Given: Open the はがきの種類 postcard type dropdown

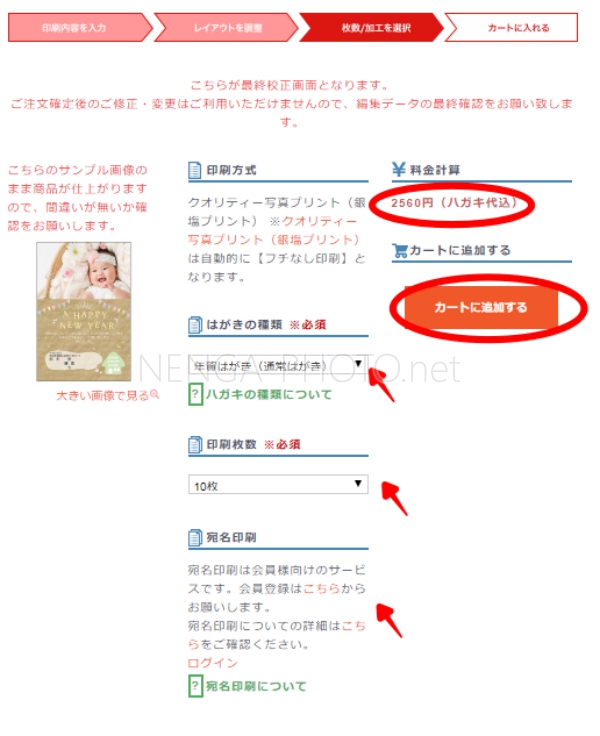Looking at the screenshot, I should click(278, 366).
